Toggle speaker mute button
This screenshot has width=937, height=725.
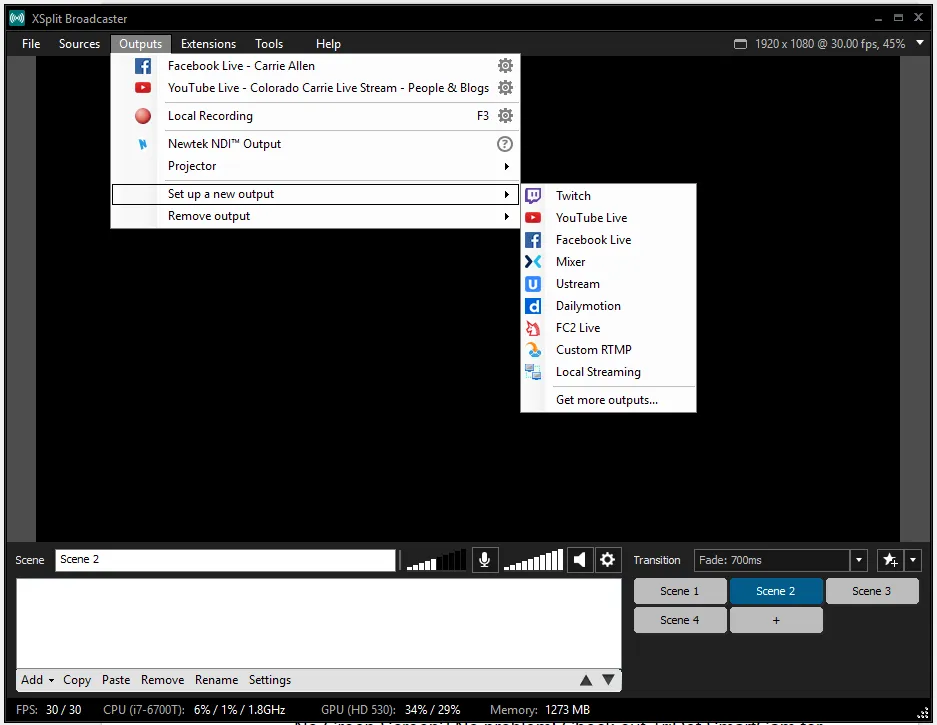[x=580, y=560]
